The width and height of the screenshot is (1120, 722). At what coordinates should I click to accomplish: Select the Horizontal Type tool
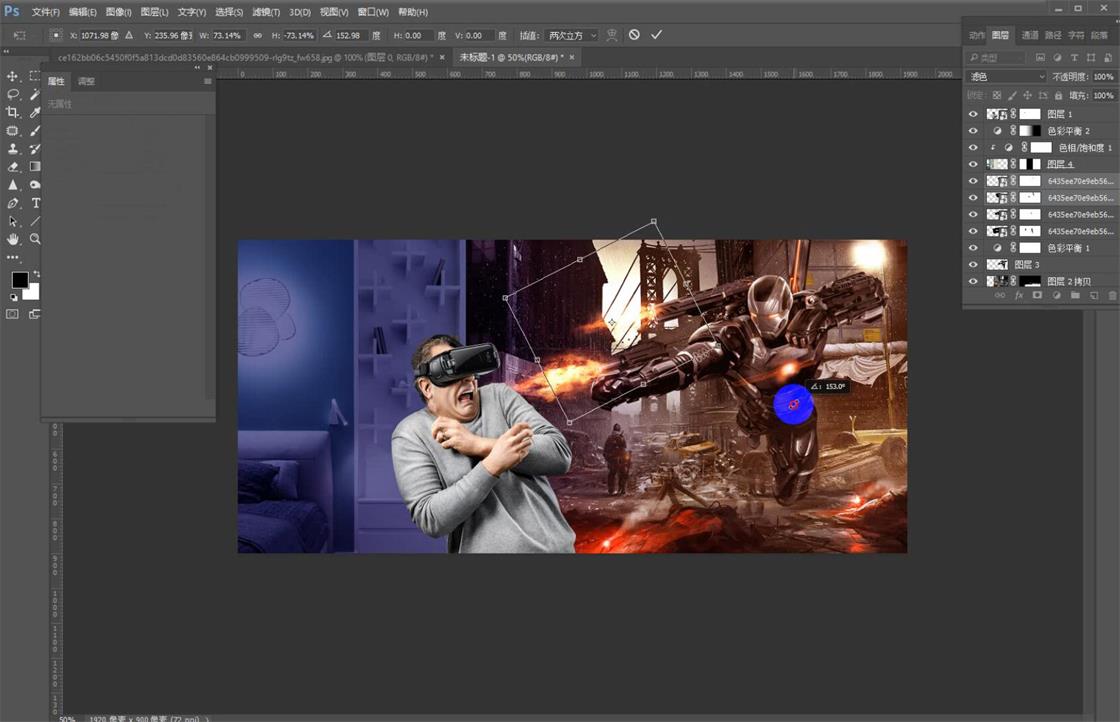pos(36,203)
